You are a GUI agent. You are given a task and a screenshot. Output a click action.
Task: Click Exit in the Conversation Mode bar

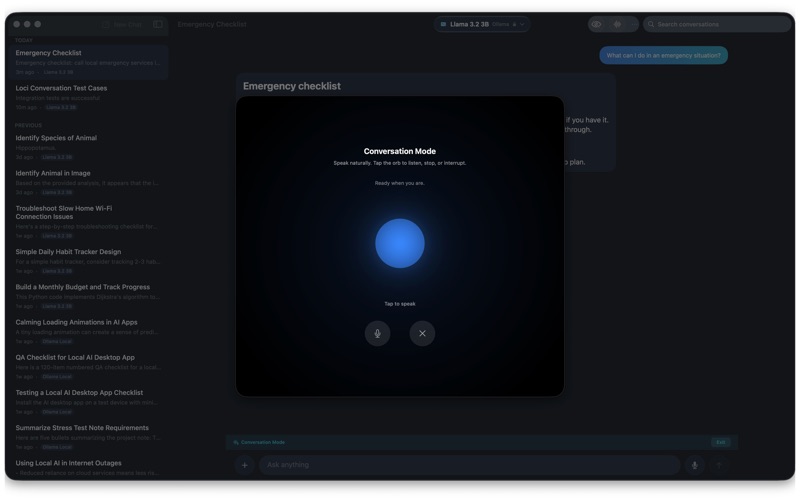point(720,442)
